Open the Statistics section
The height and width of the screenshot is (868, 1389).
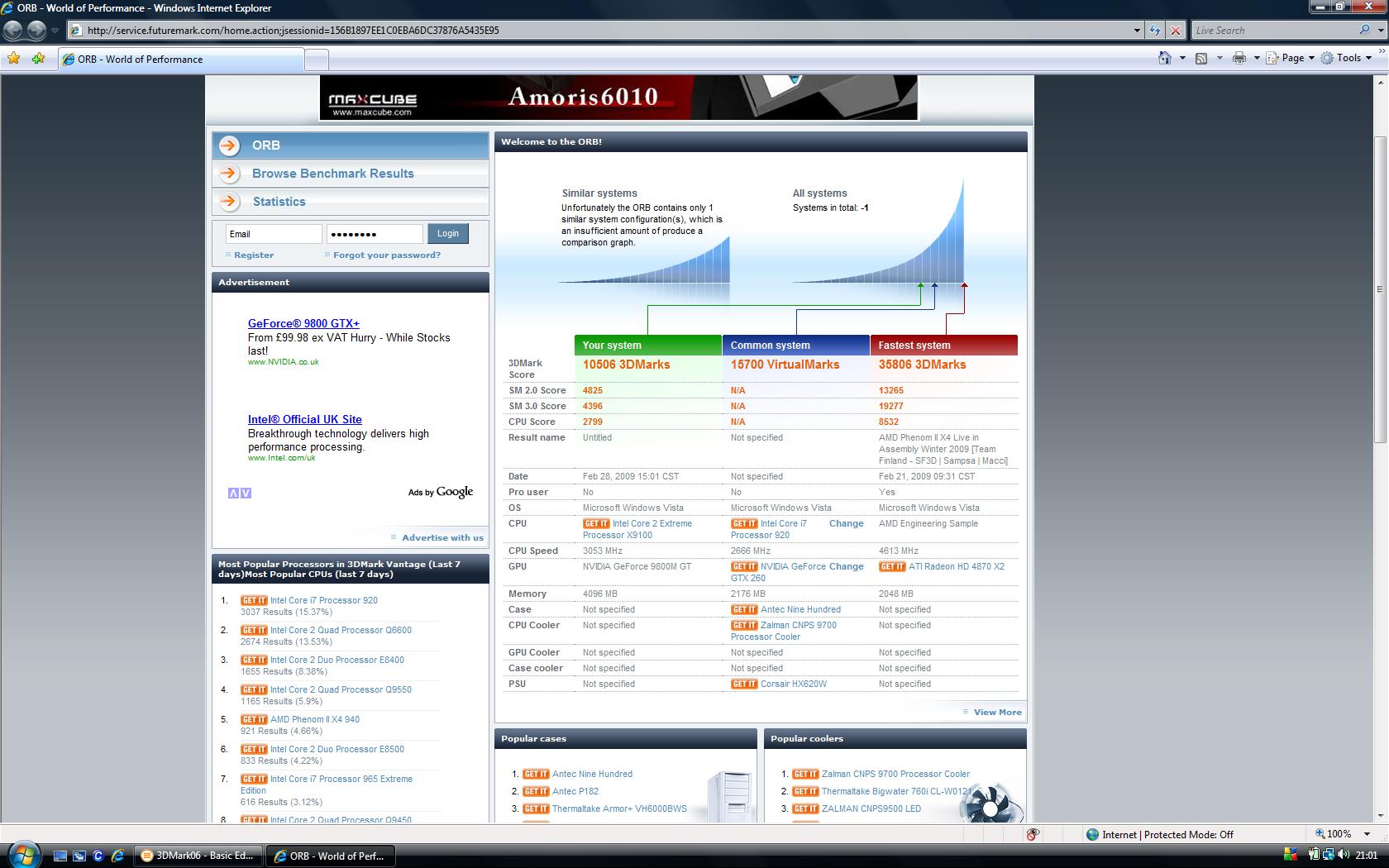351,202
